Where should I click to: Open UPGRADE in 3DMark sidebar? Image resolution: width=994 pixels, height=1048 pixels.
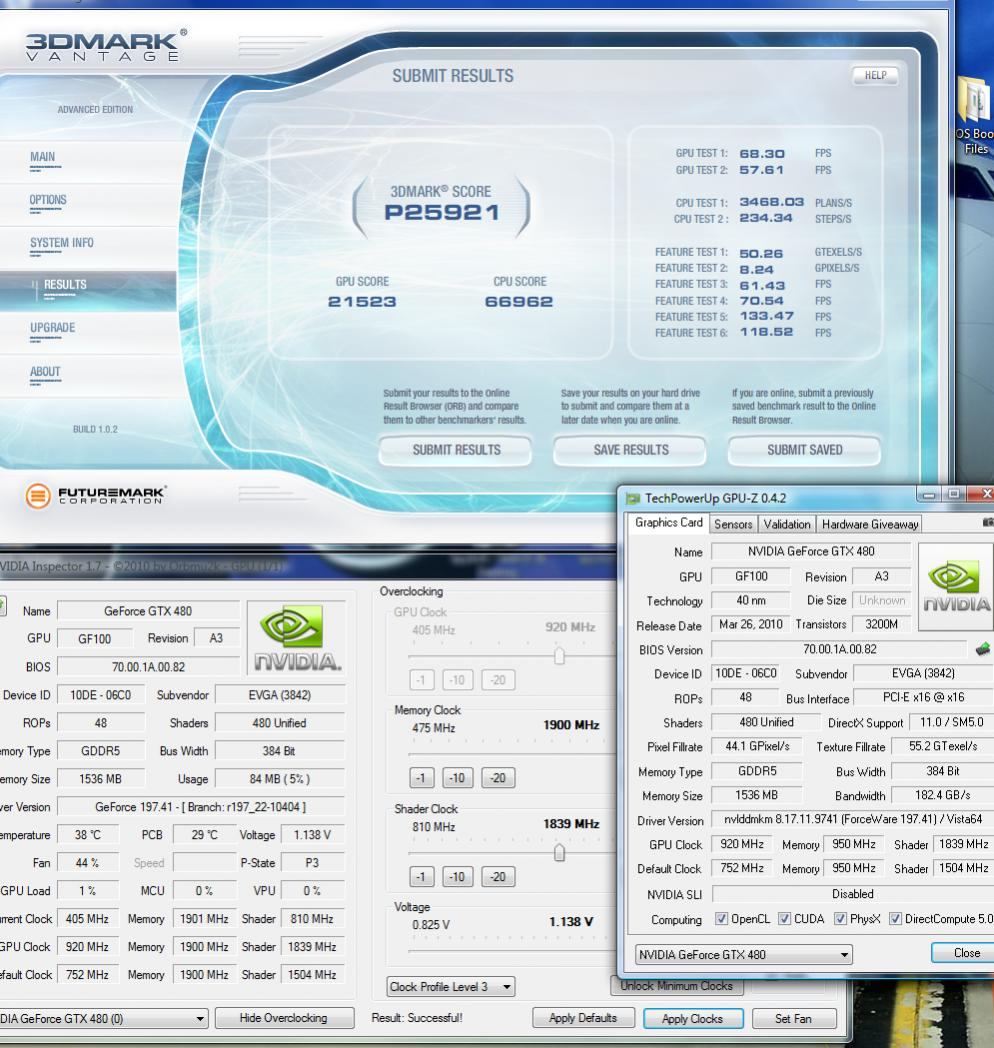coord(52,328)
